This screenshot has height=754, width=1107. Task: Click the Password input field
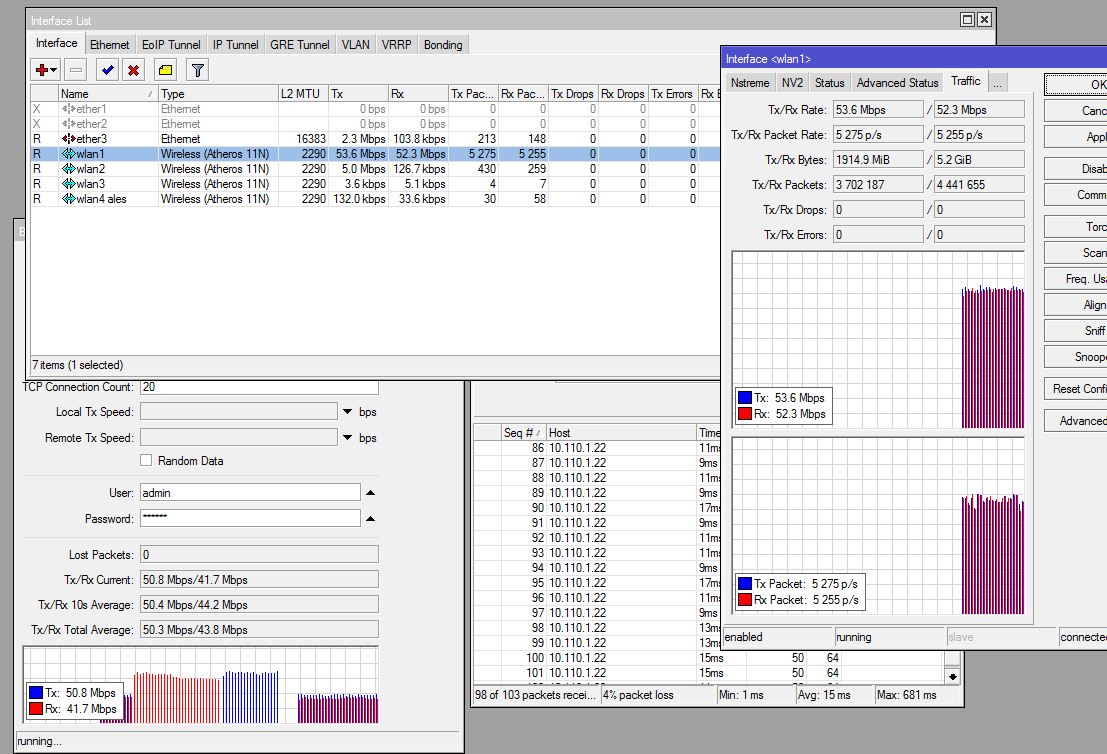point(250,518)
